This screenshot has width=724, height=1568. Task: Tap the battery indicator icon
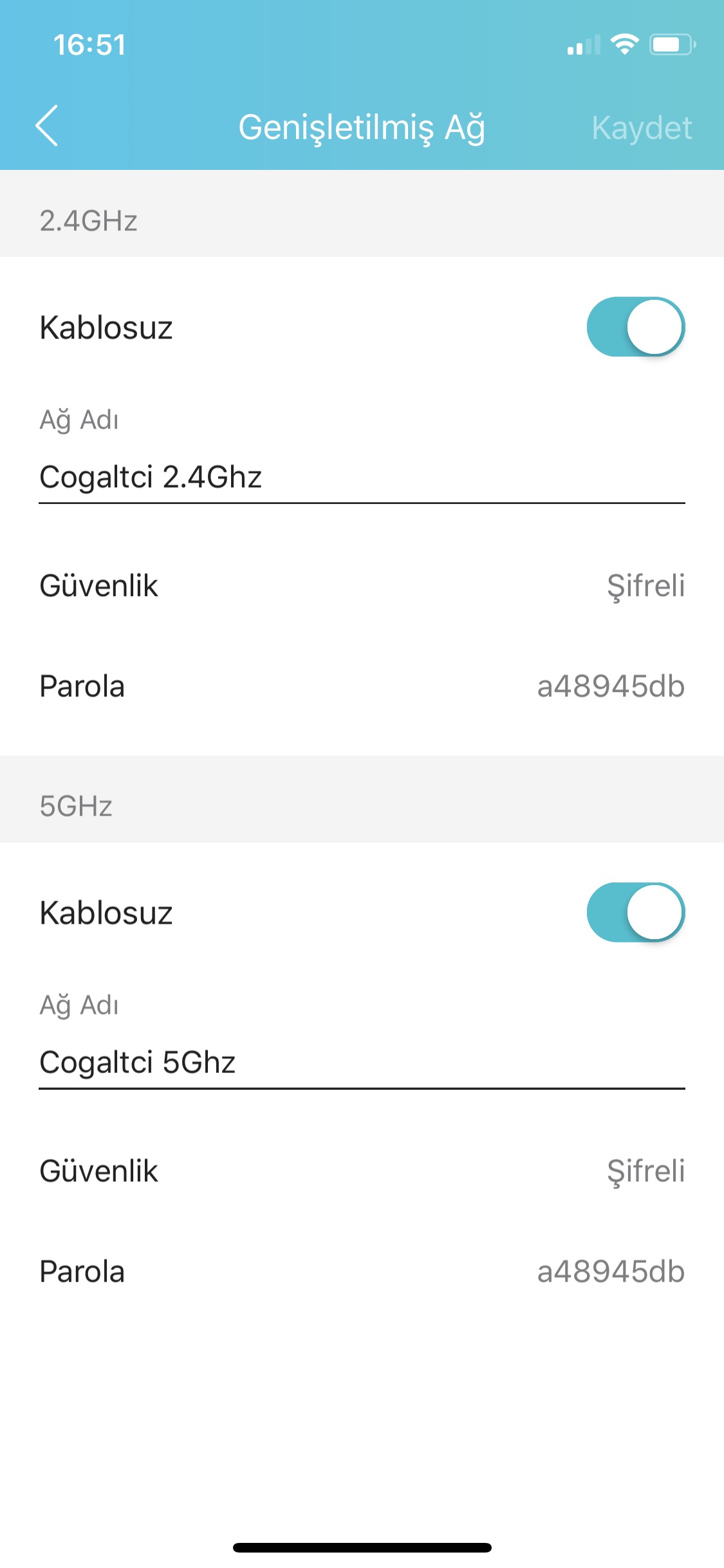tap(672, 44)
